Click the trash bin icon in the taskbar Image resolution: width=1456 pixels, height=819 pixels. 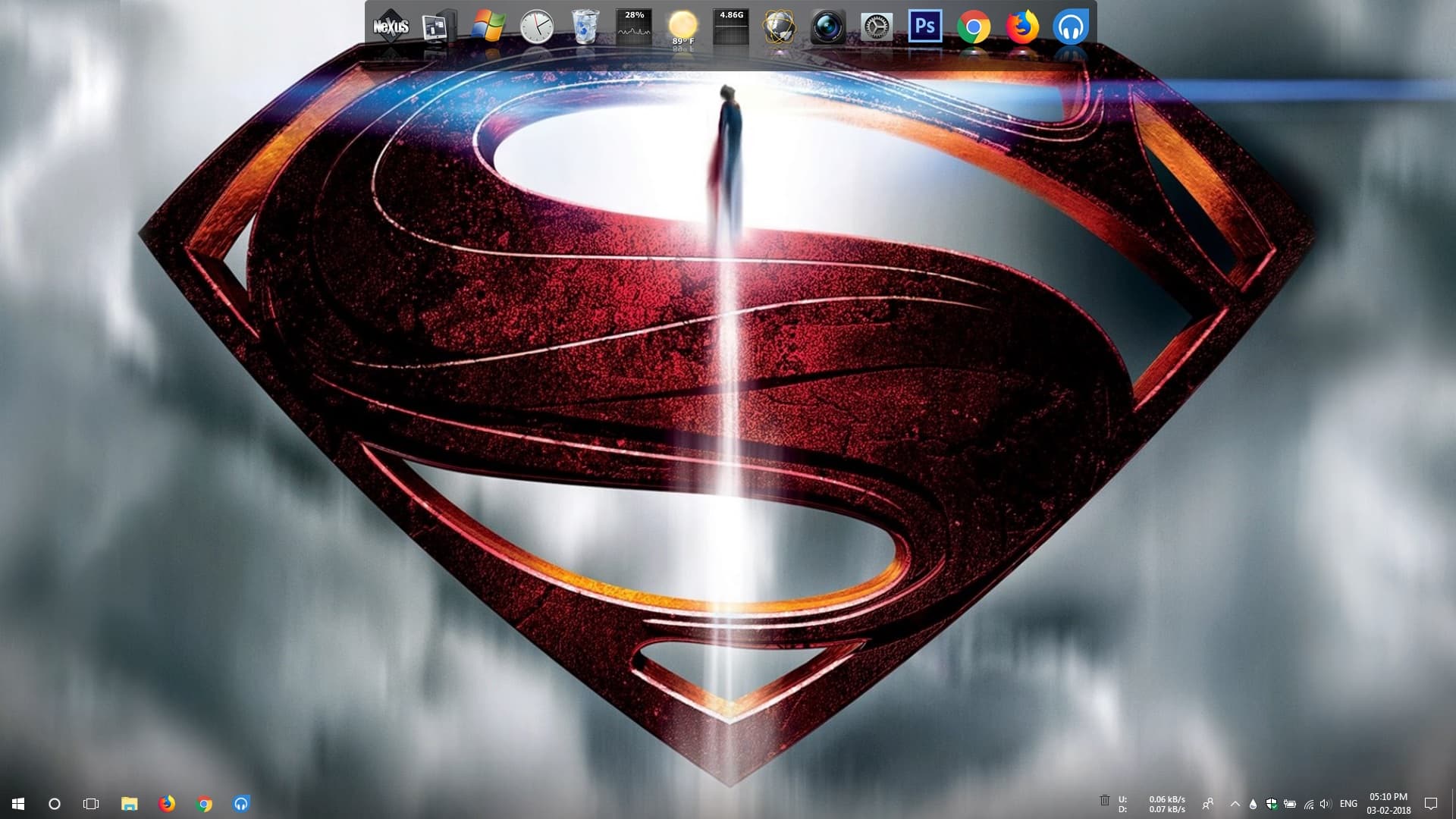click(1105, 800)
